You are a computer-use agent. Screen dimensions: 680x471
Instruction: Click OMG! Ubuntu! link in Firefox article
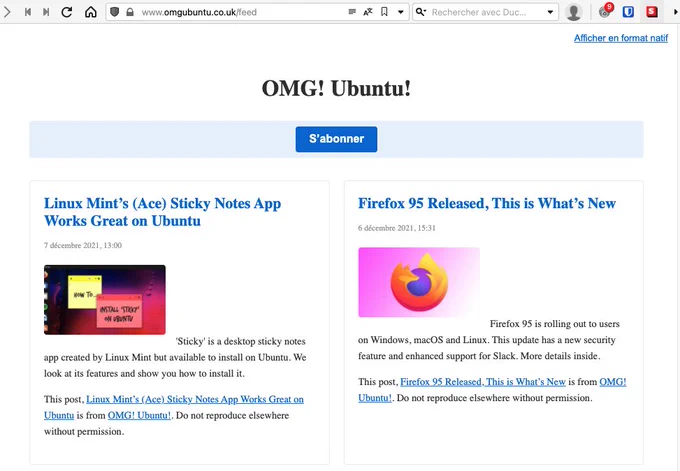[492, 390]
